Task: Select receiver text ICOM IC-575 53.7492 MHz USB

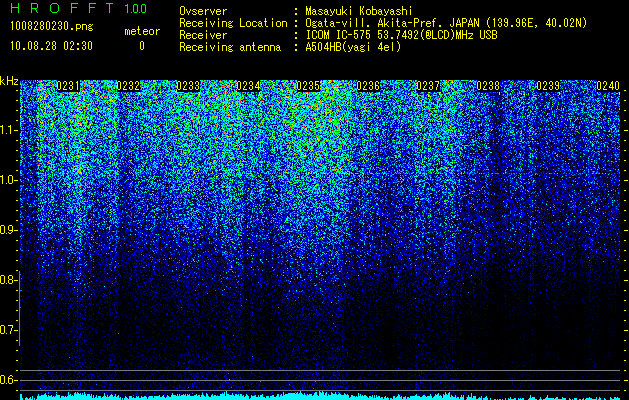Action: 402,35
